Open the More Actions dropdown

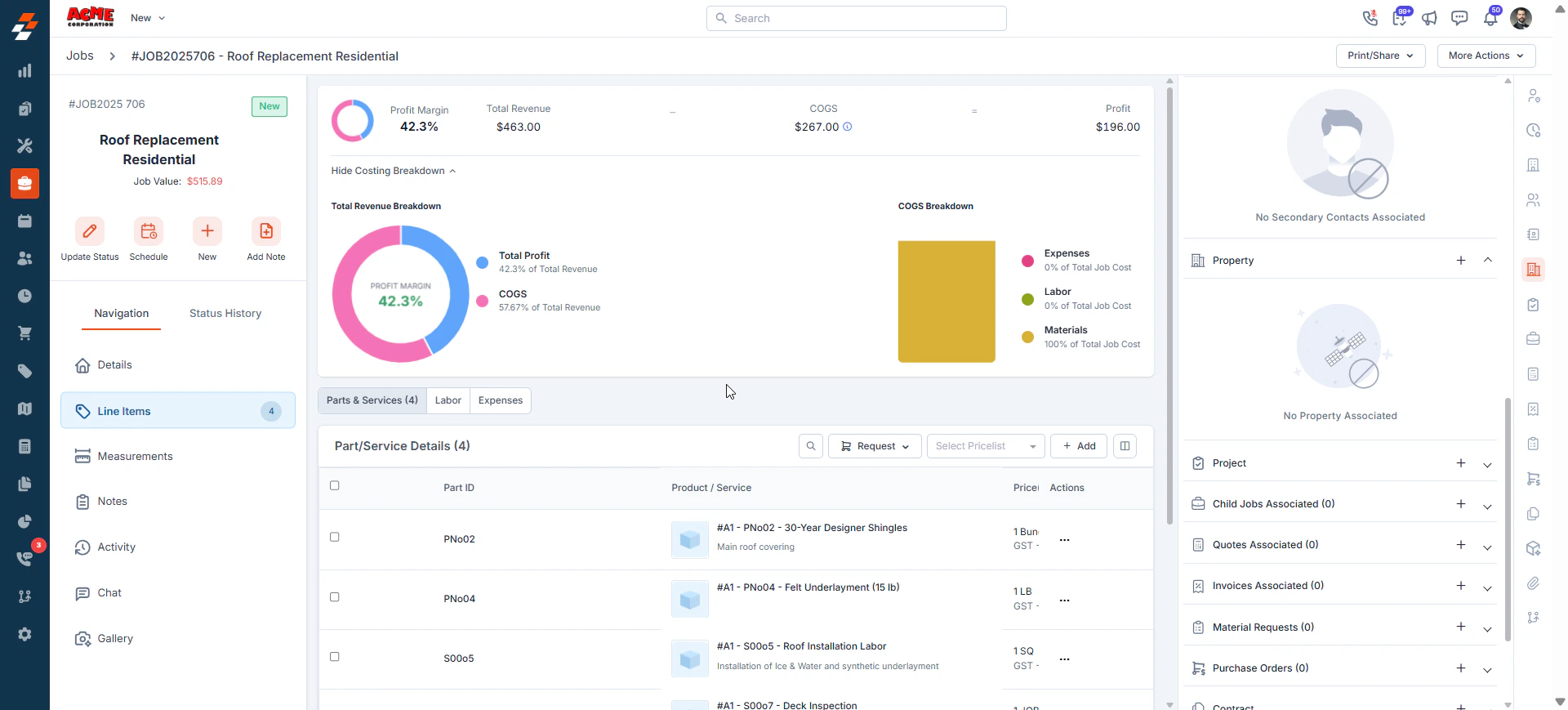[1486, 56]
